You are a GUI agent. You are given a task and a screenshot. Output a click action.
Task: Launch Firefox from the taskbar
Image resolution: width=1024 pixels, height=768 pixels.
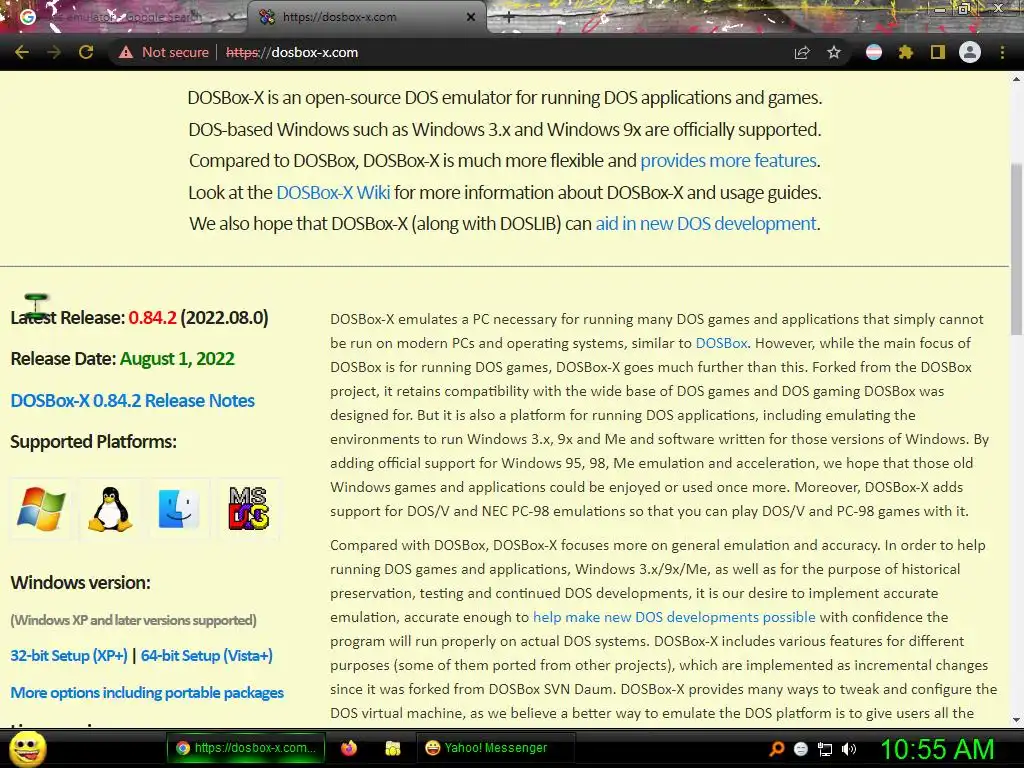pyautogui.click(x=349, y=748)
